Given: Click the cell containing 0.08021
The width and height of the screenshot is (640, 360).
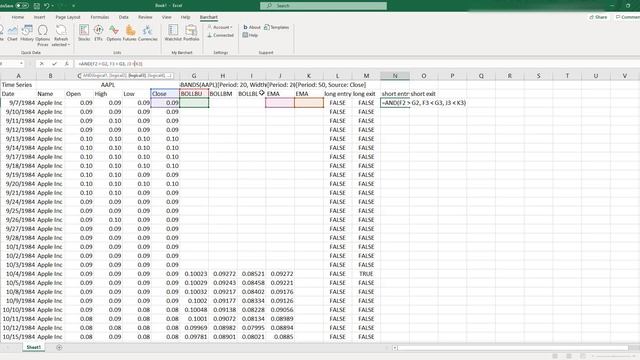Looking at the screenshot, I should point(251,337).
